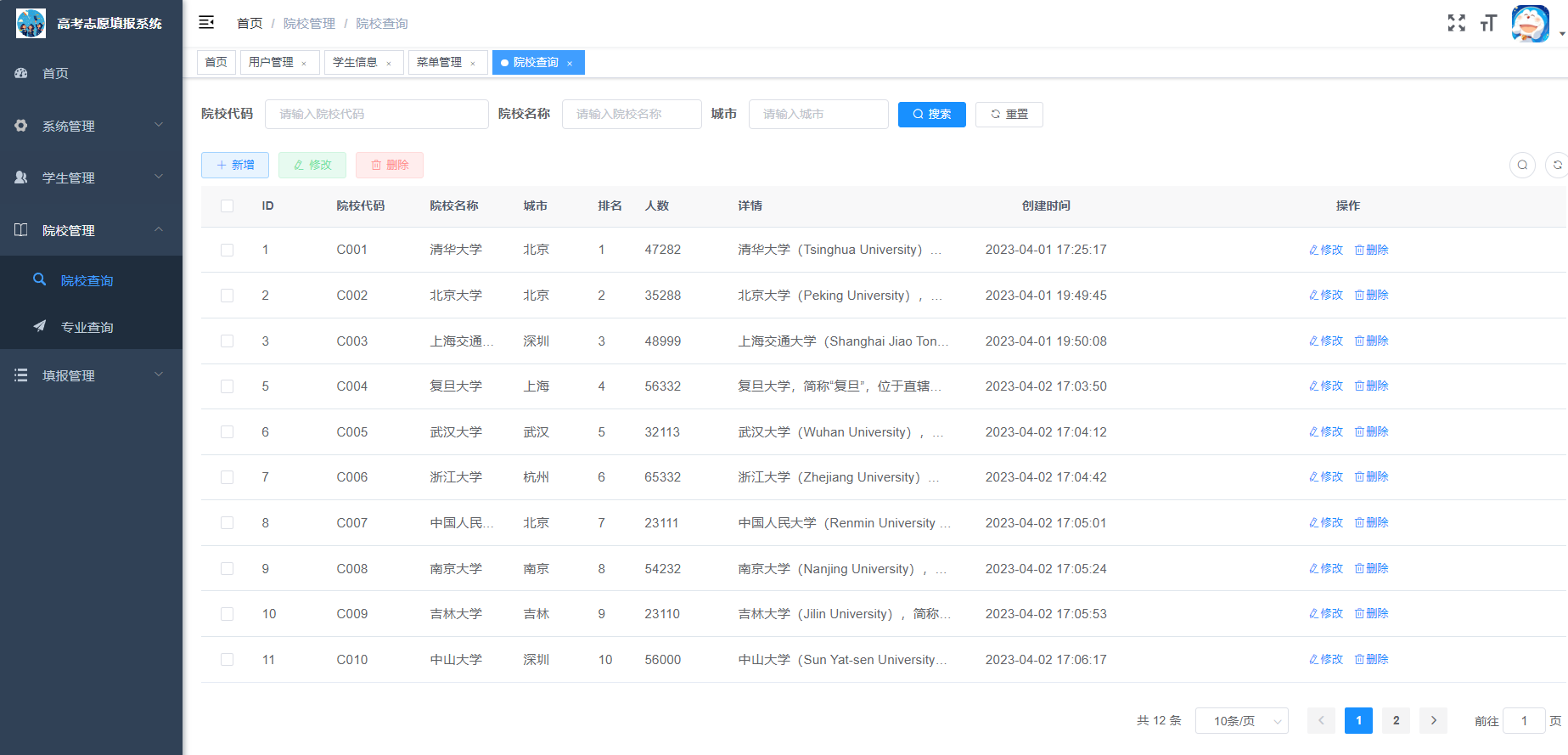Screen dimensions: 1568x755
Task: Check the row for 武汉大学
Action: pos(227,431)
